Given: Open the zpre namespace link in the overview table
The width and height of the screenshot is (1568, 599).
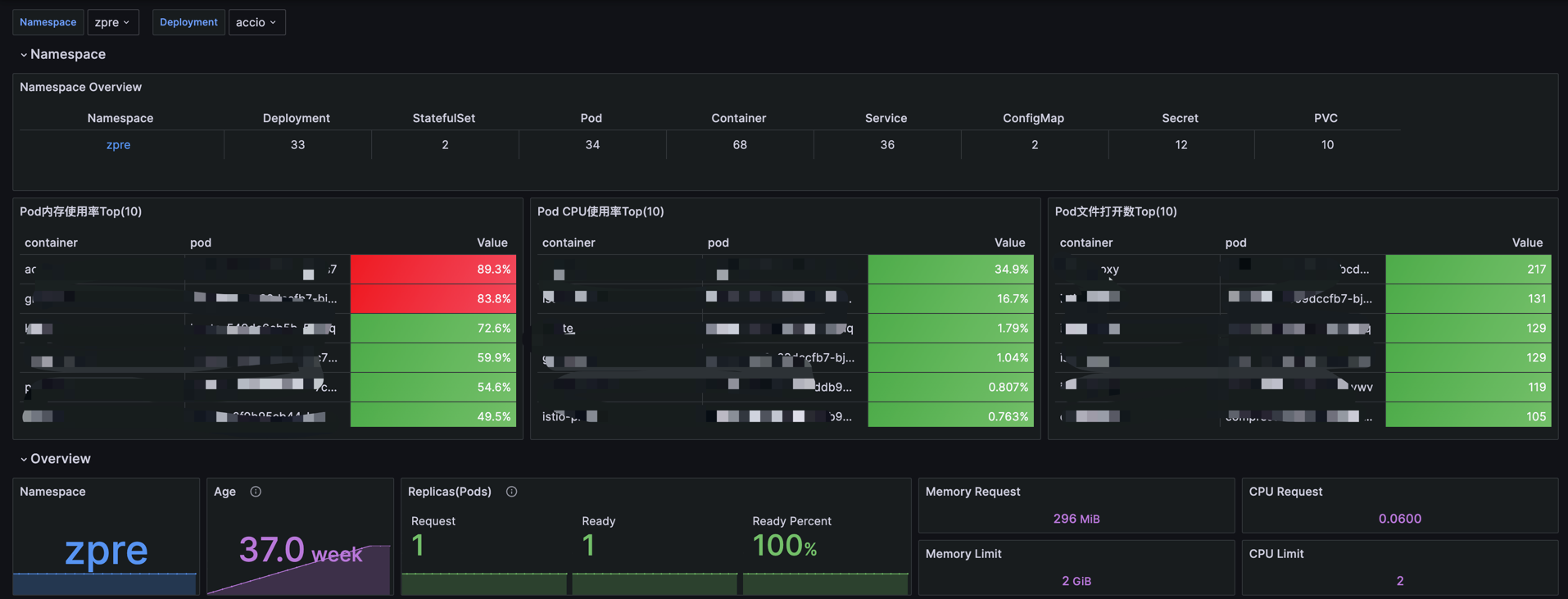Looking at the screenshot, I should (118, 145).
